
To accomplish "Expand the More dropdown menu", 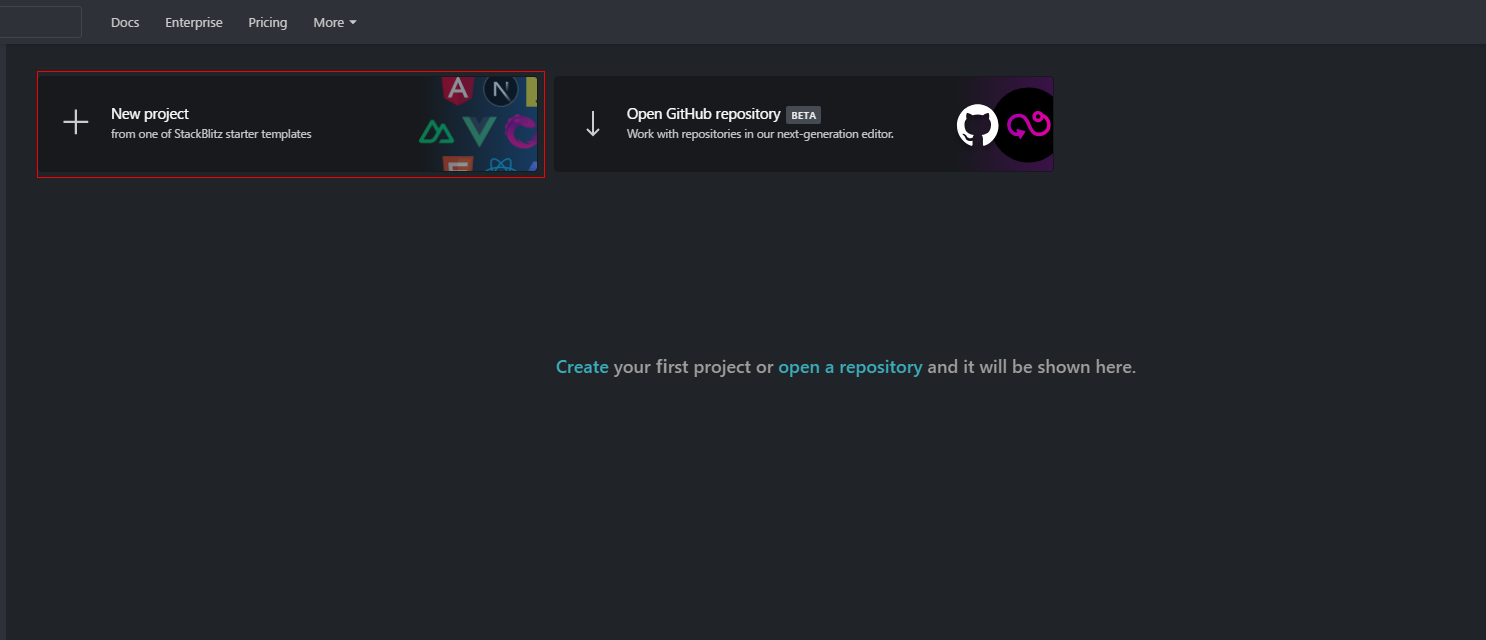I will [335, 22].
